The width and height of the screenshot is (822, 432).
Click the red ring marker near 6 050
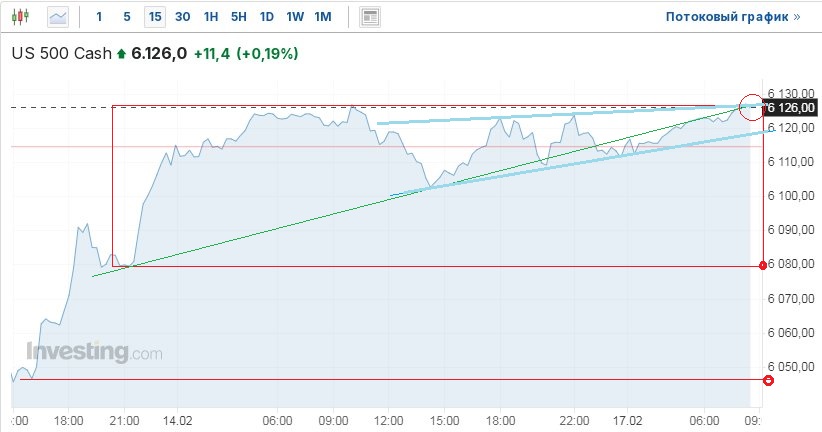[768, 380]
